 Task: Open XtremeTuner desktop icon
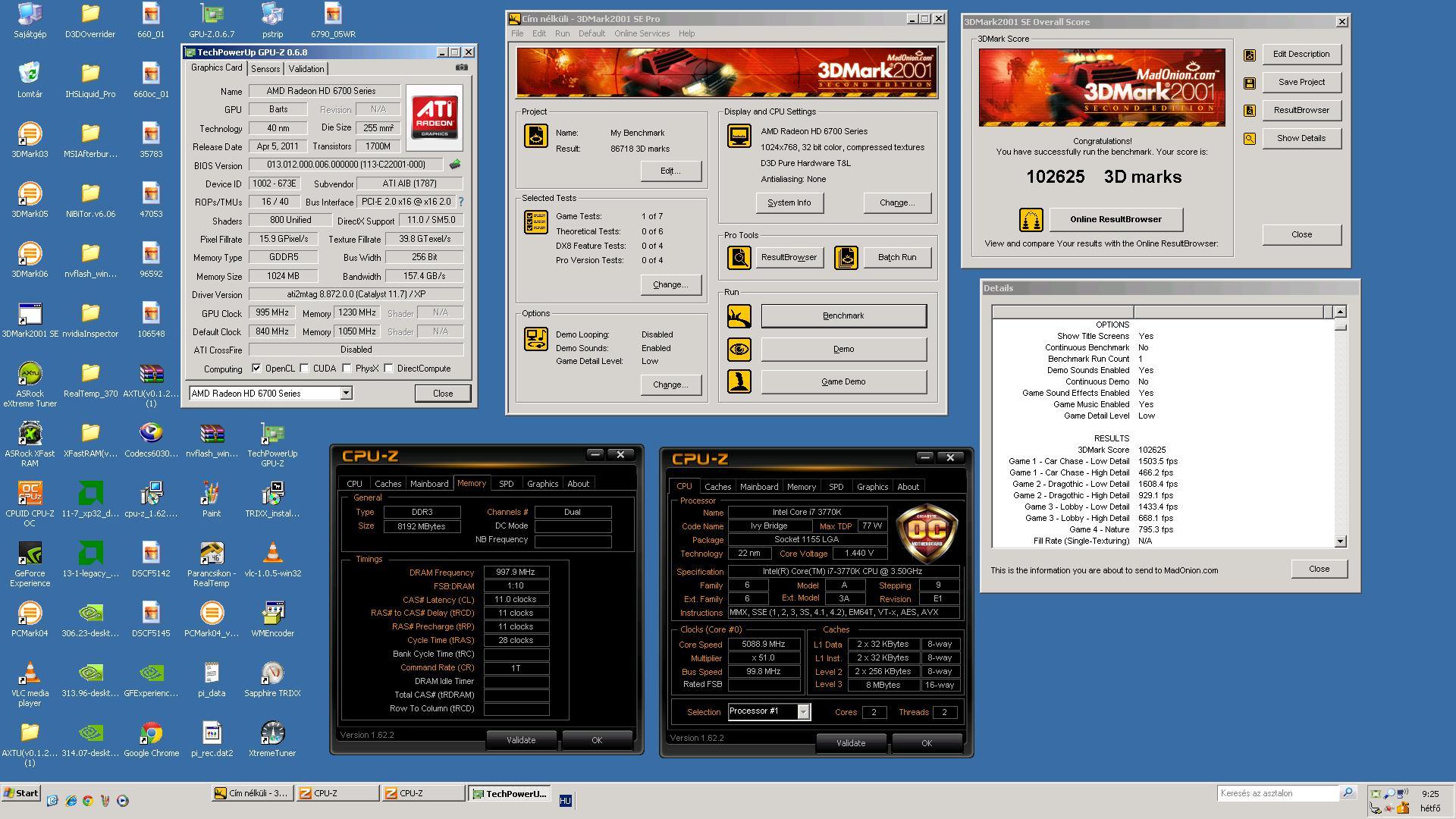coord(272,739)
